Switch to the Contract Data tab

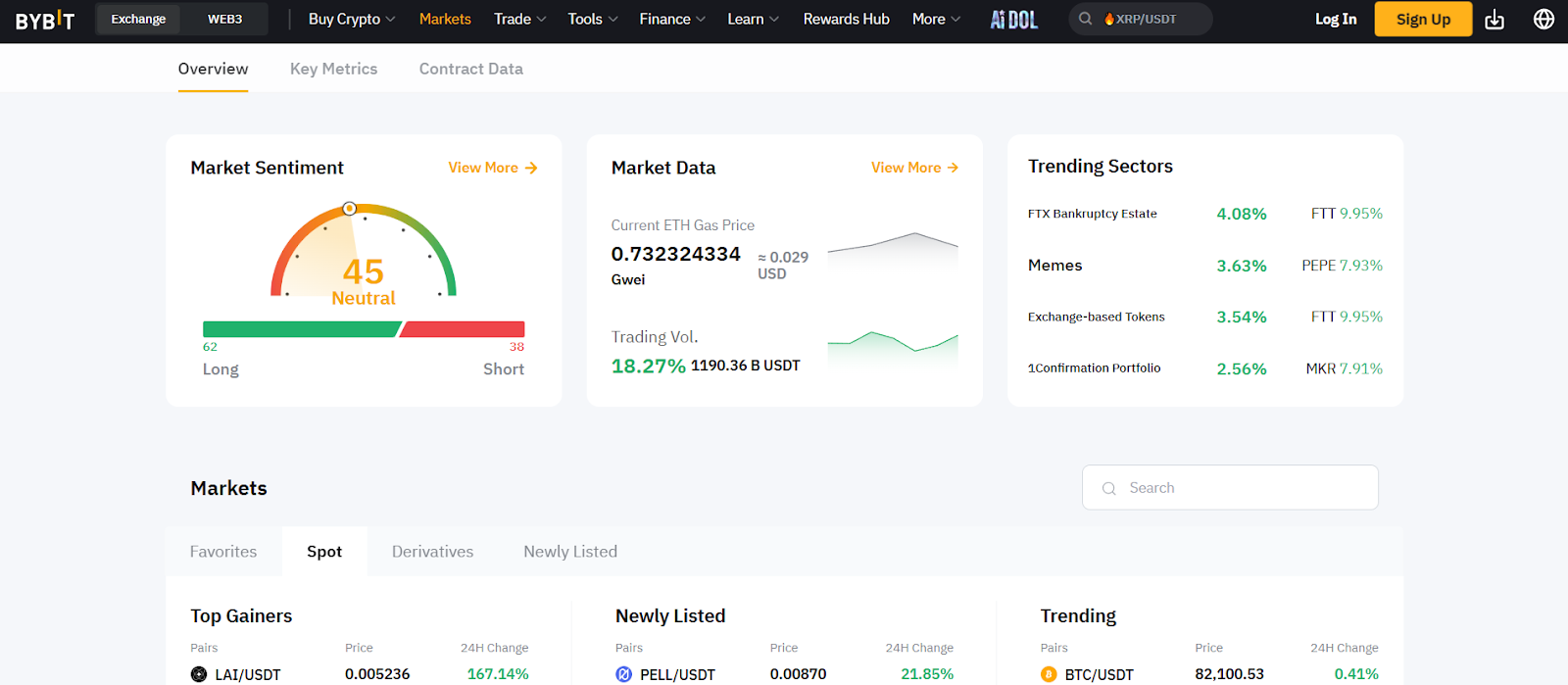point(470,69)
